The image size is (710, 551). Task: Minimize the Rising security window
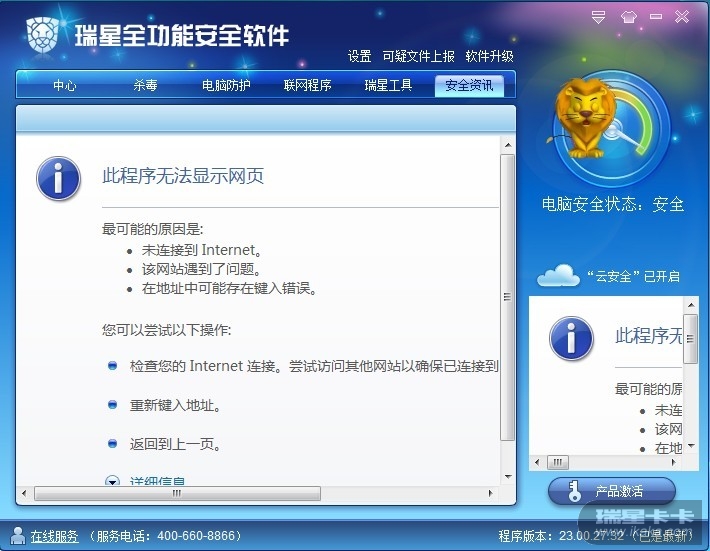[655, 17]
